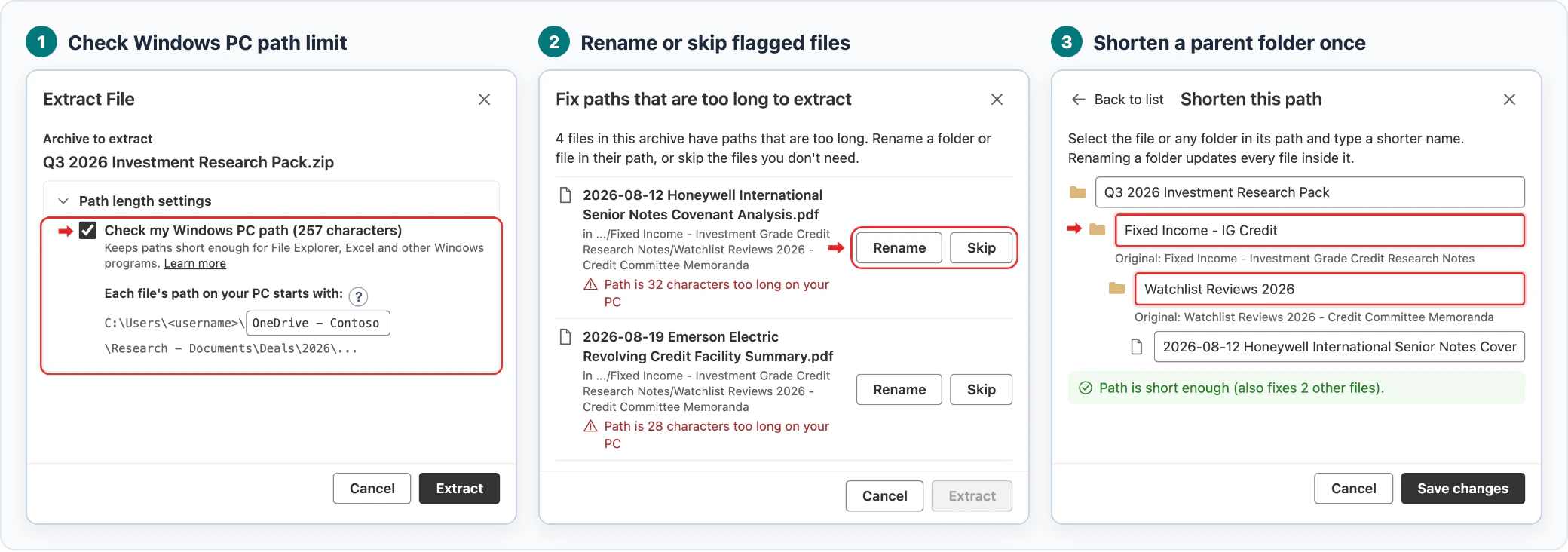Click the green check icon in success message
This screenshot has height=552, width=1568.
[1086, 388]
